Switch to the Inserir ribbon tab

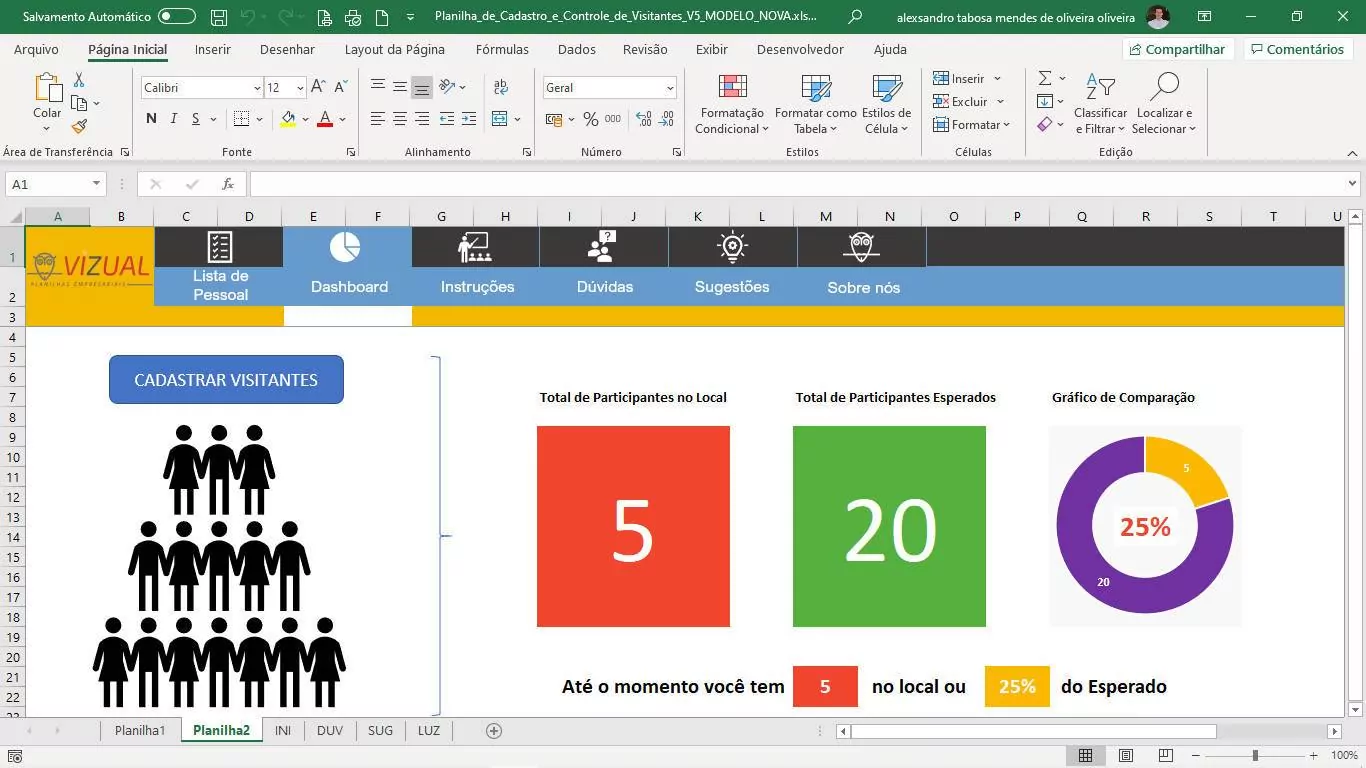coord(212,49)
